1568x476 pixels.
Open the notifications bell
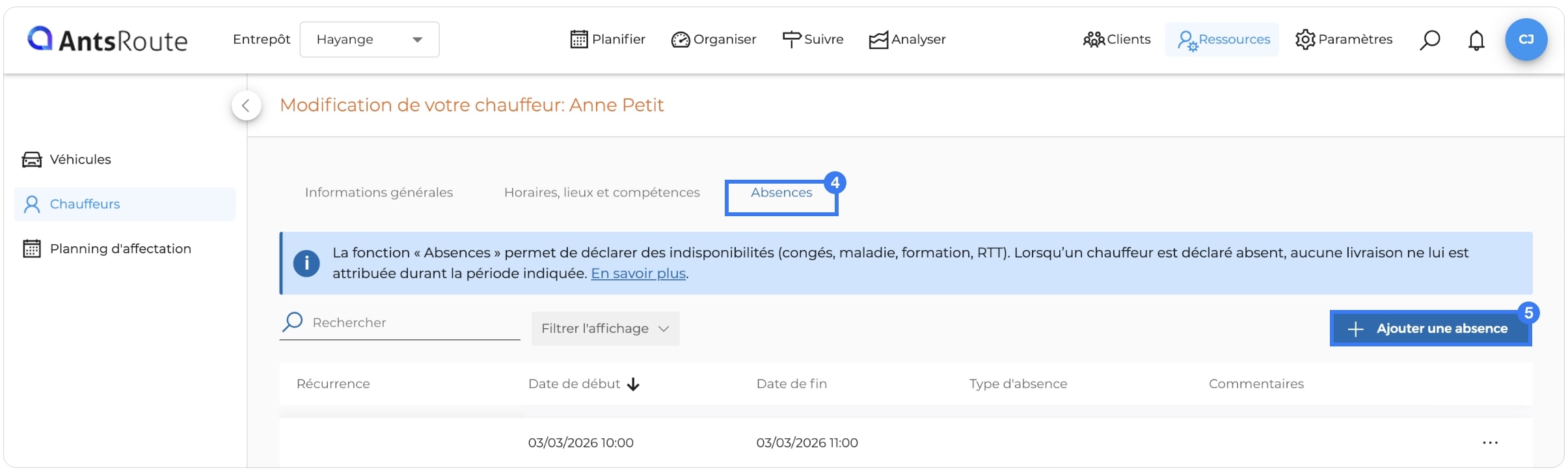[x=1476, y=40]
